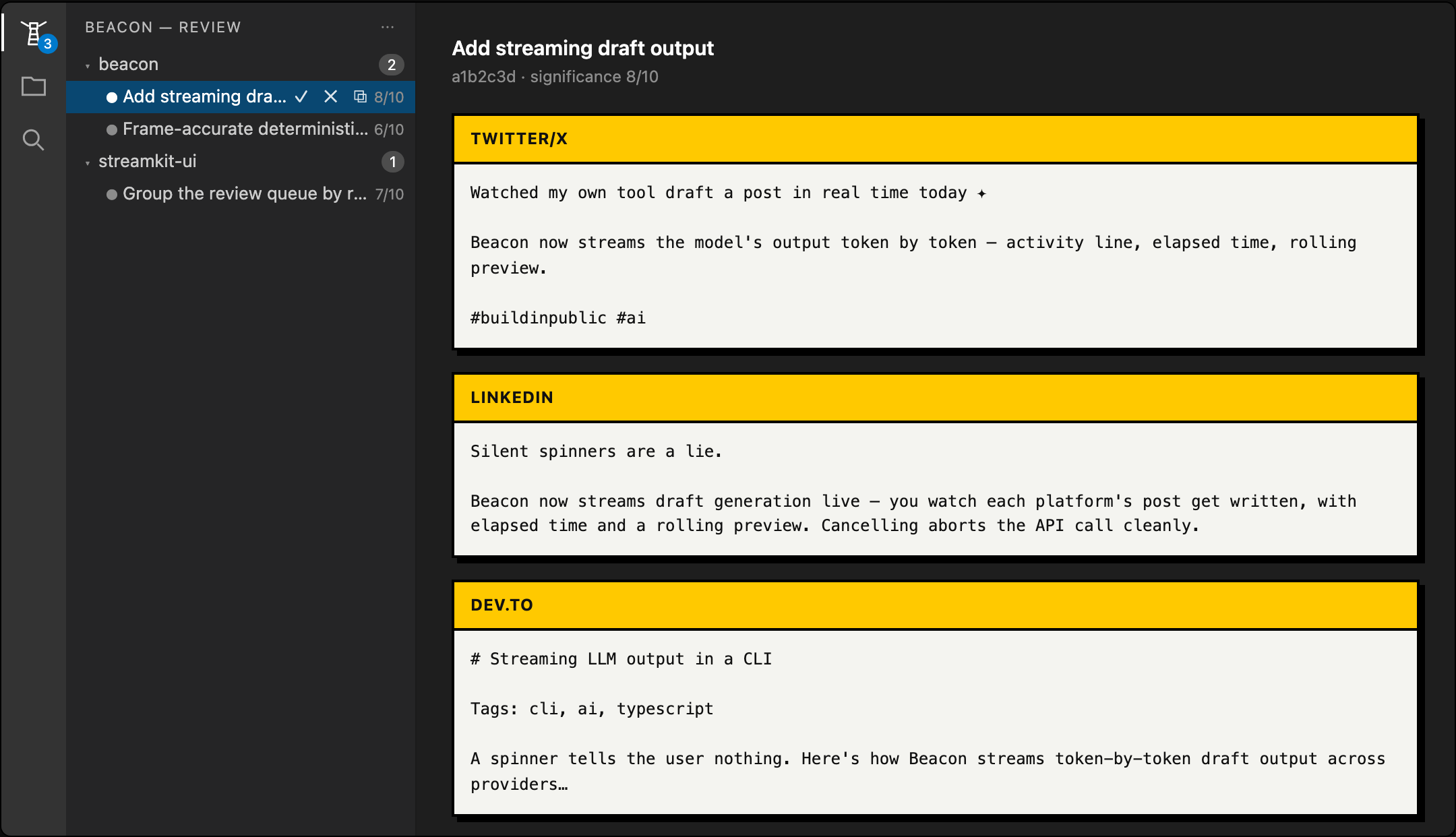Screen dimensions: 1456x837
Task: Collapse the beacon repository group
Action: click(x=88, y=65)
